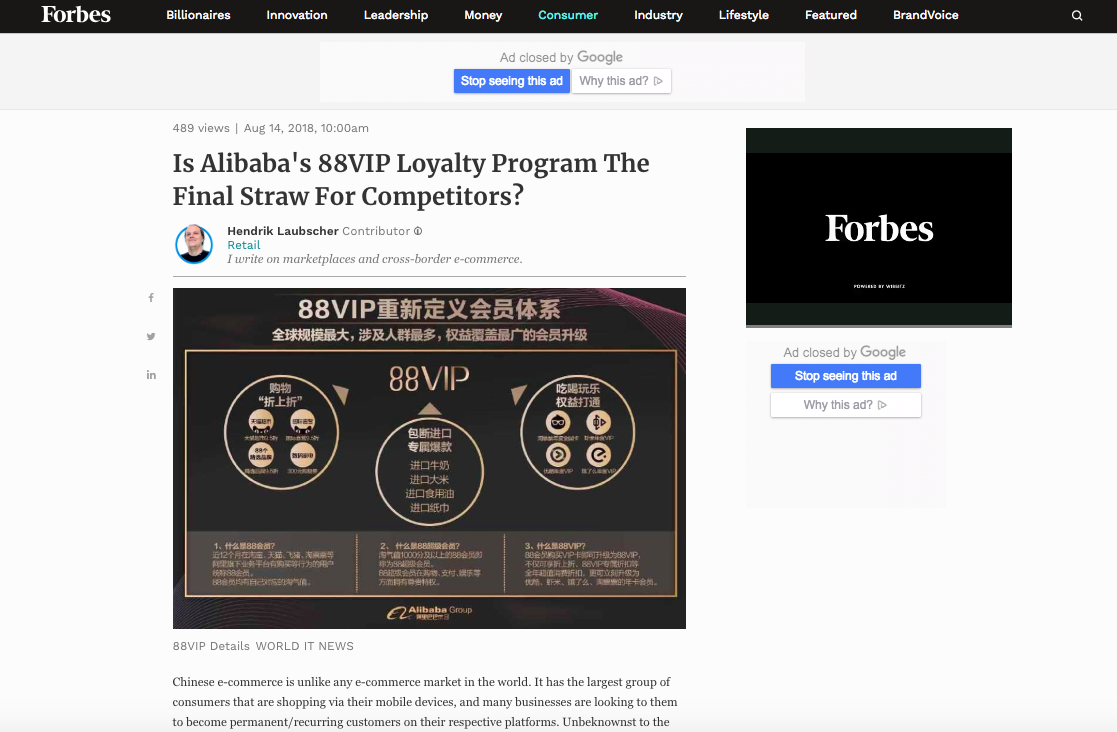Click top 'Stop seeing this ad' button

[511, 81]
